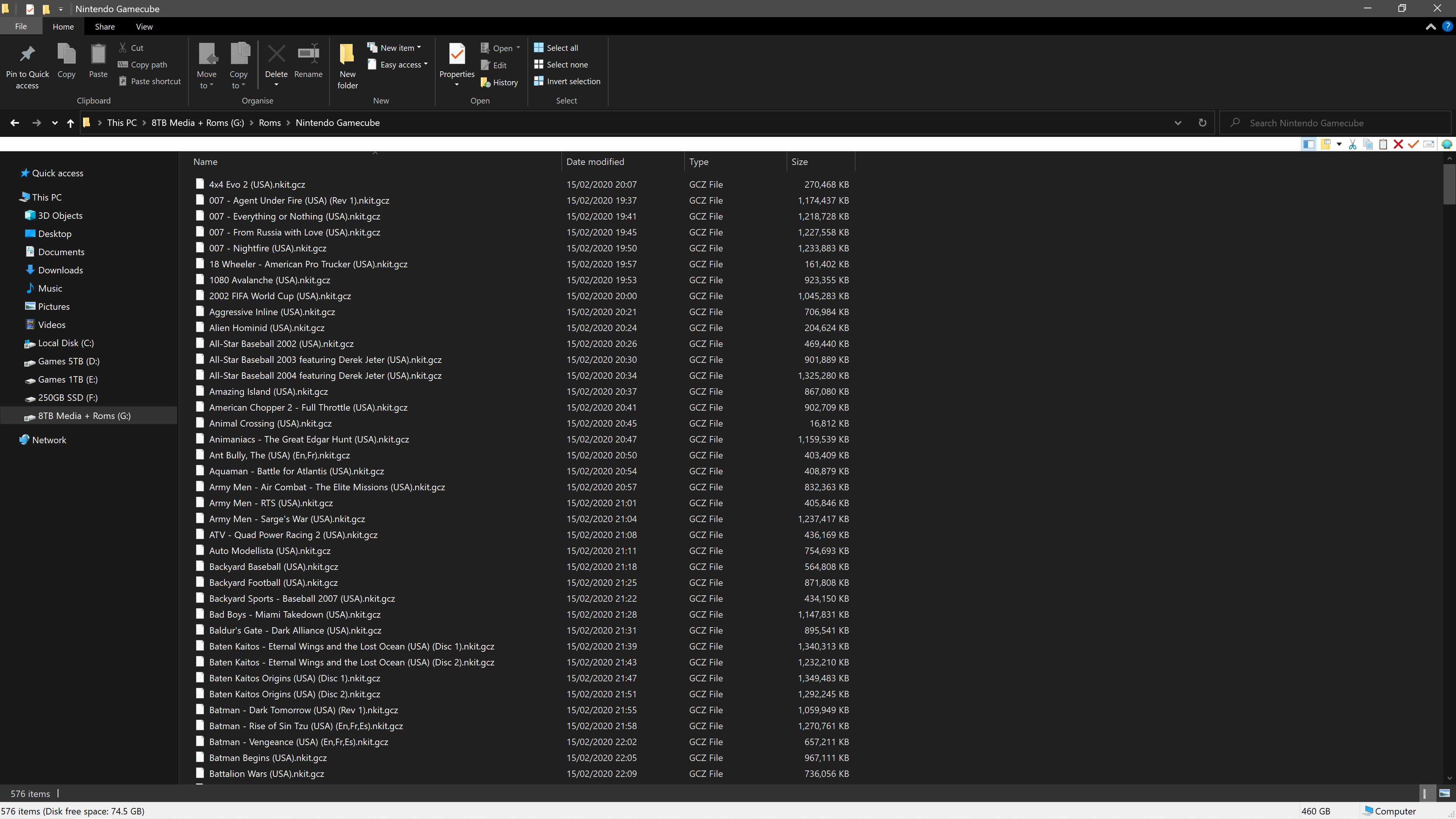The image size is (1456, 819).
Task: Open the File tab
Action: 21,27
